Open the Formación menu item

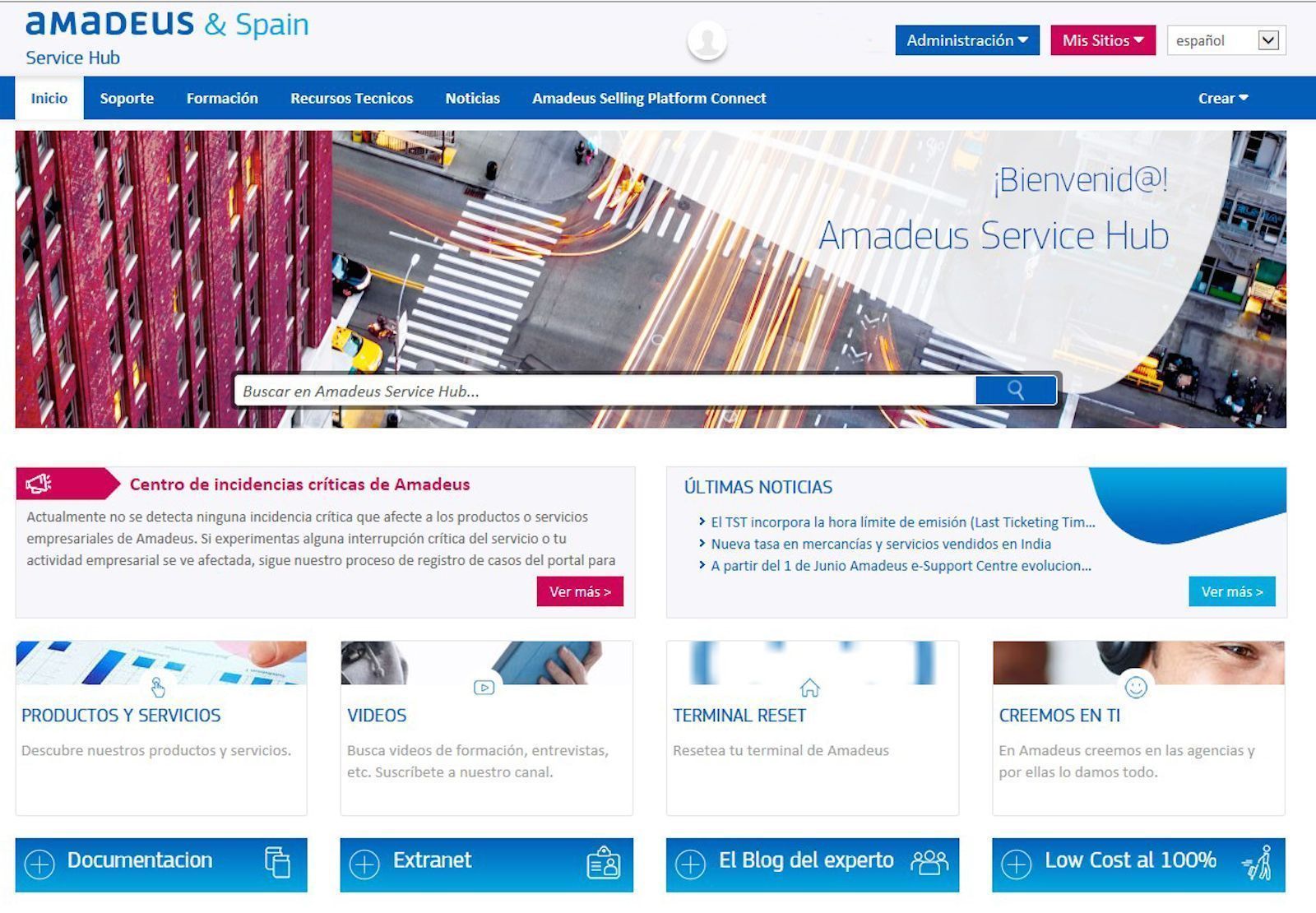pos(222,98)
